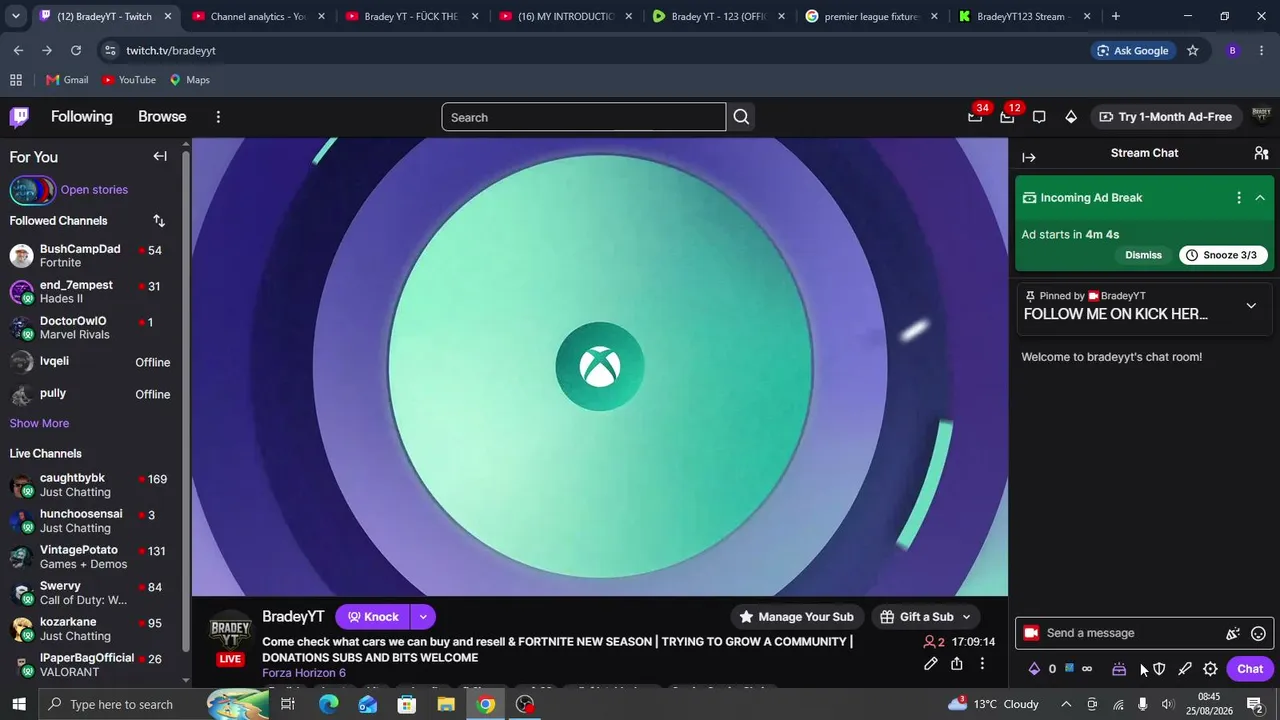
Task: Open the caughtbybk live channel
Action: [x=90, y=485]
